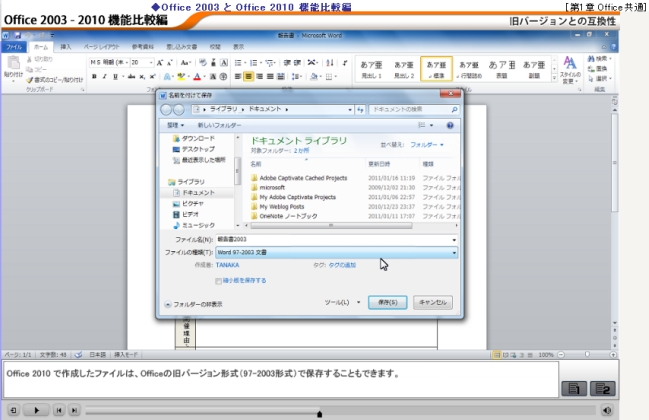Open the change styles icon
649x420 pixels.
(570, 70)
